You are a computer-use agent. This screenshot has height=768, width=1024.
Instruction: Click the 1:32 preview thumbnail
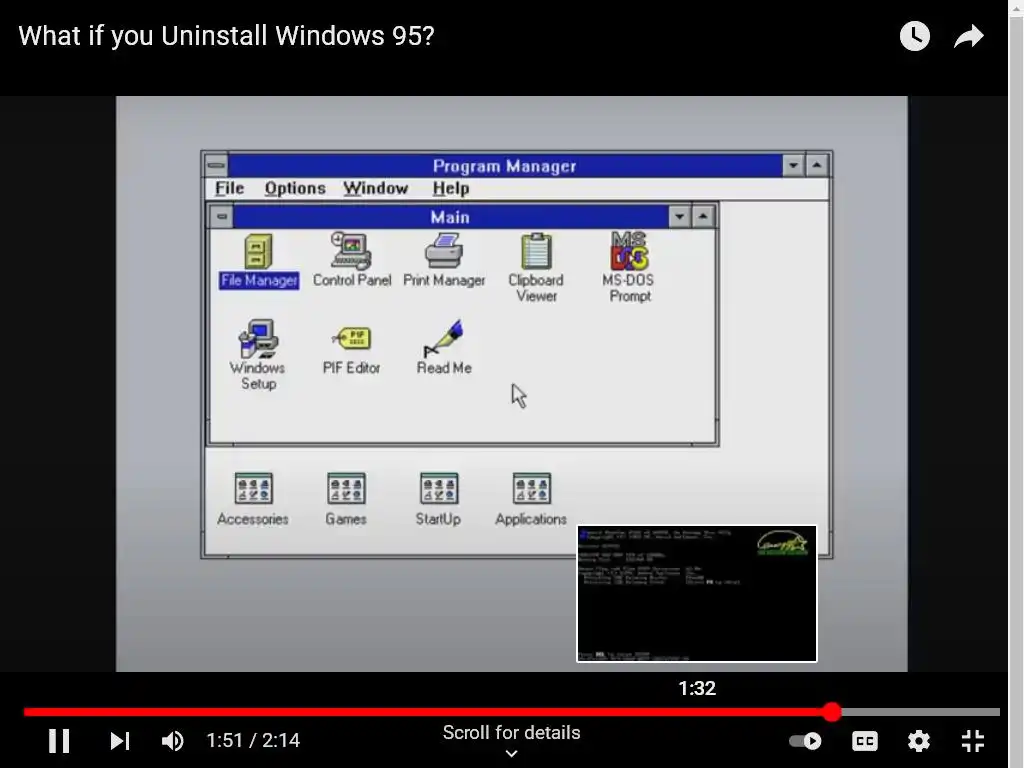pyautogui.click(x=697, y=594)
